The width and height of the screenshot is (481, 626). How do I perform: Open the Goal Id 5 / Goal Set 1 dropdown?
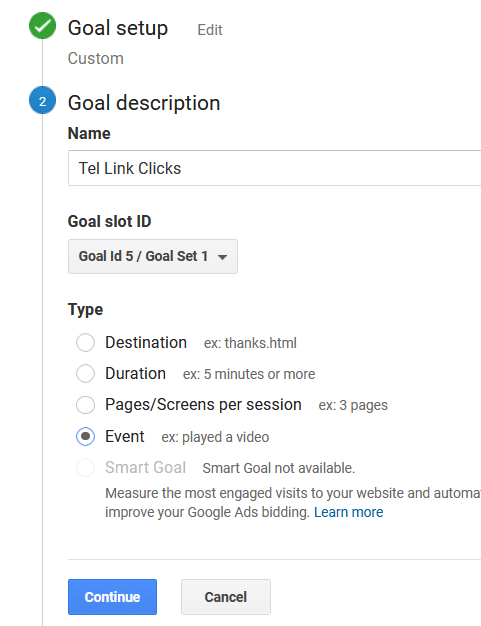pyautogui.click(x=153, y=256)
